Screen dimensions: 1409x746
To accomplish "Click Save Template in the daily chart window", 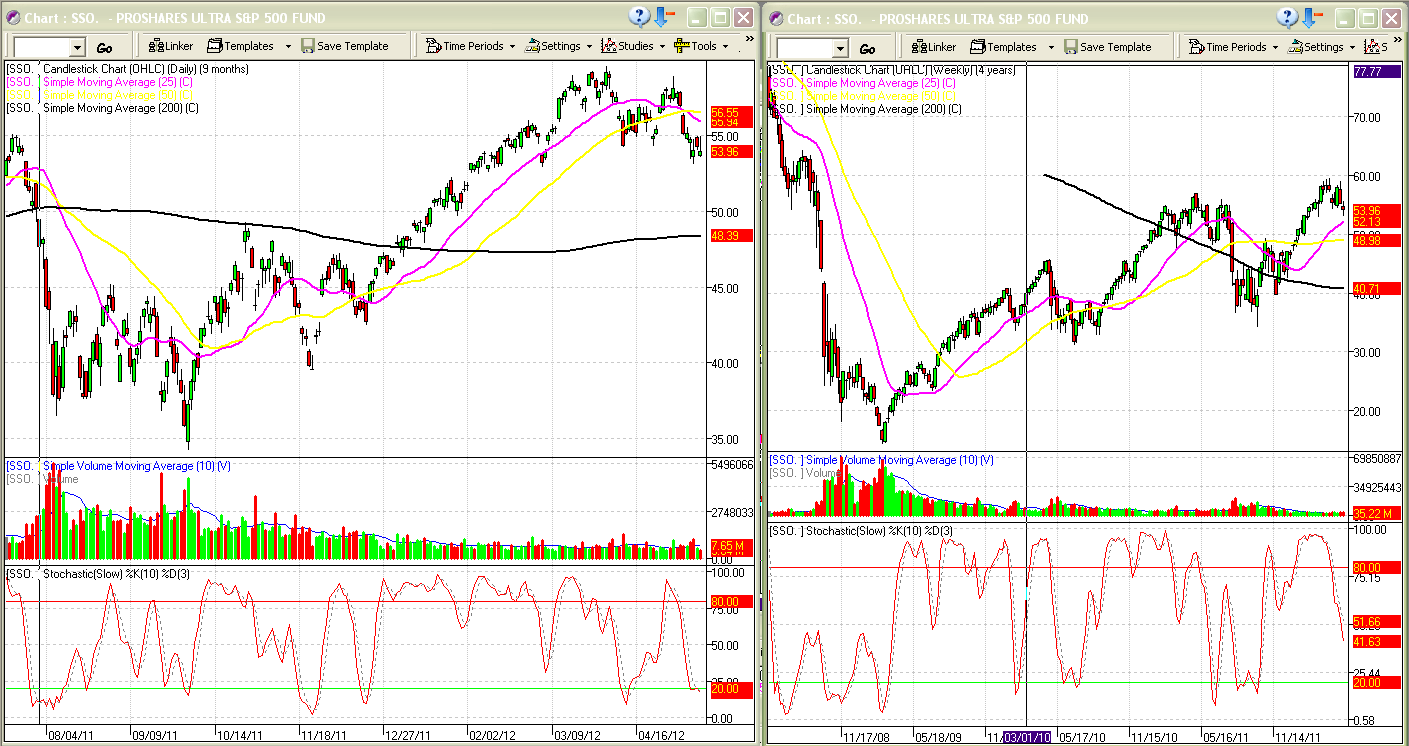I will tap(344, 46).
